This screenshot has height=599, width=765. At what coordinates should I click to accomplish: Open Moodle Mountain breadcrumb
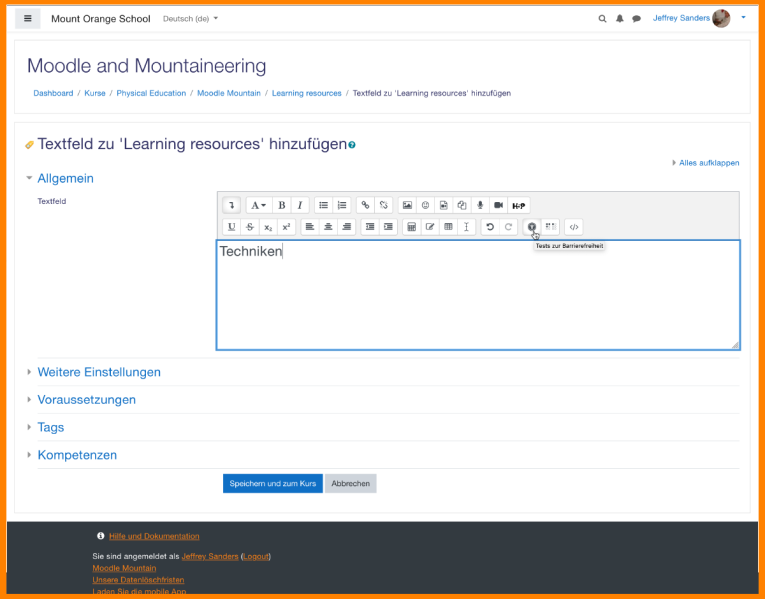[x=229, y=93]
